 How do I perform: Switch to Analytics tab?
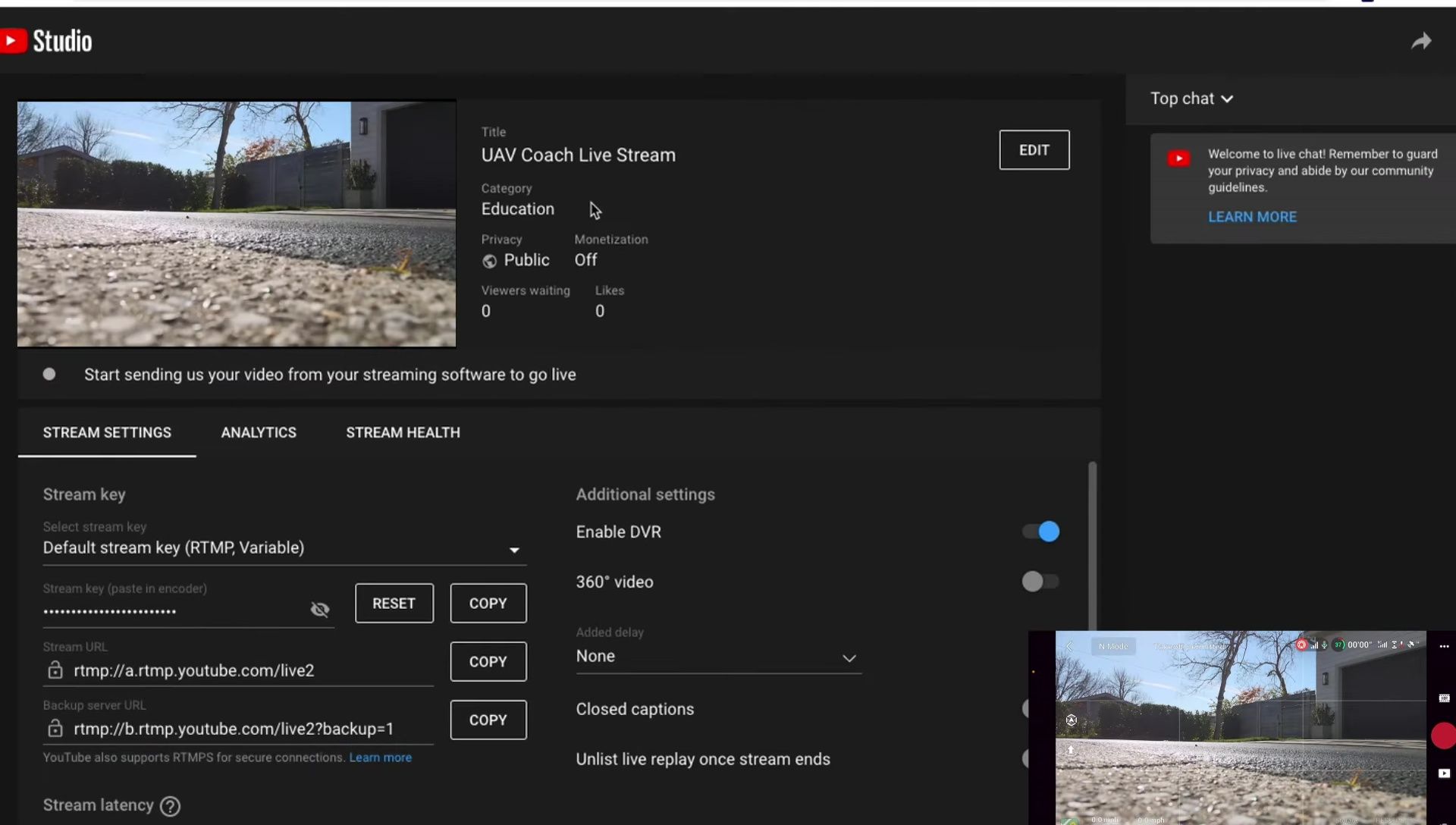click(259, 432)
